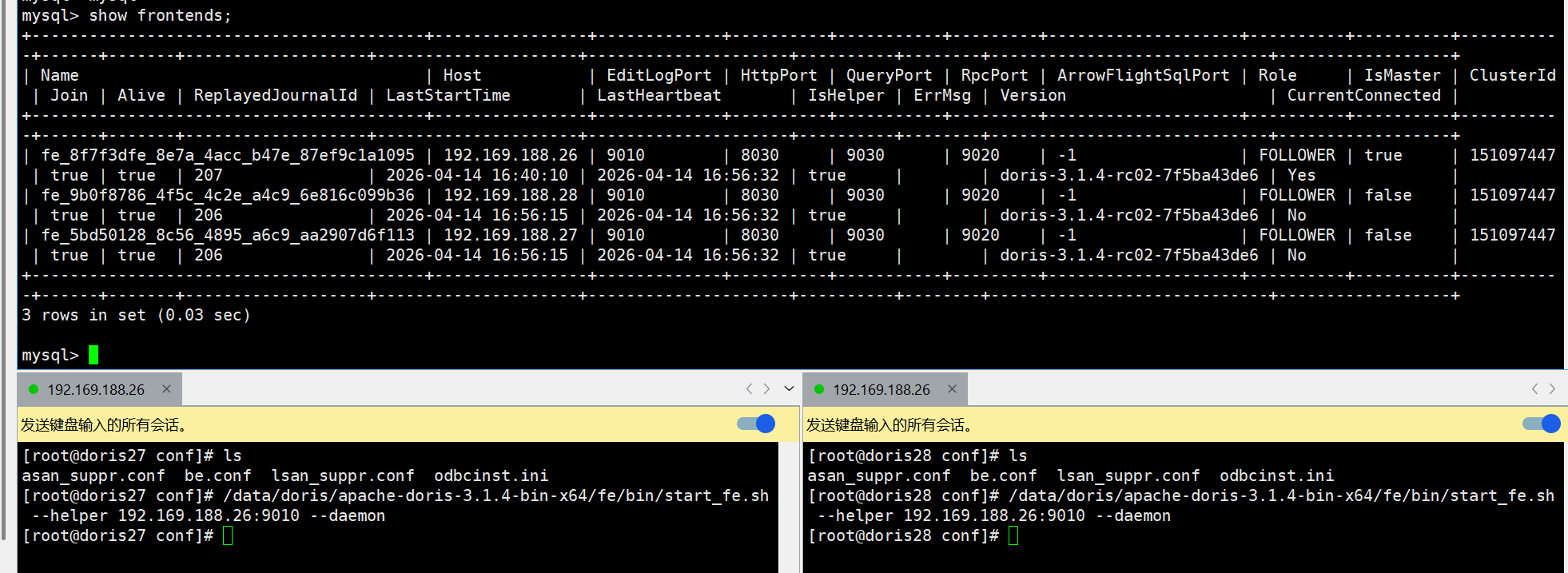Screen dimensions: 1568x573
Task: Click frontend name fe_8f7f3dfe_8e7a_4acc_b47e_87ef9c1a1095
Action: (228, 155)
